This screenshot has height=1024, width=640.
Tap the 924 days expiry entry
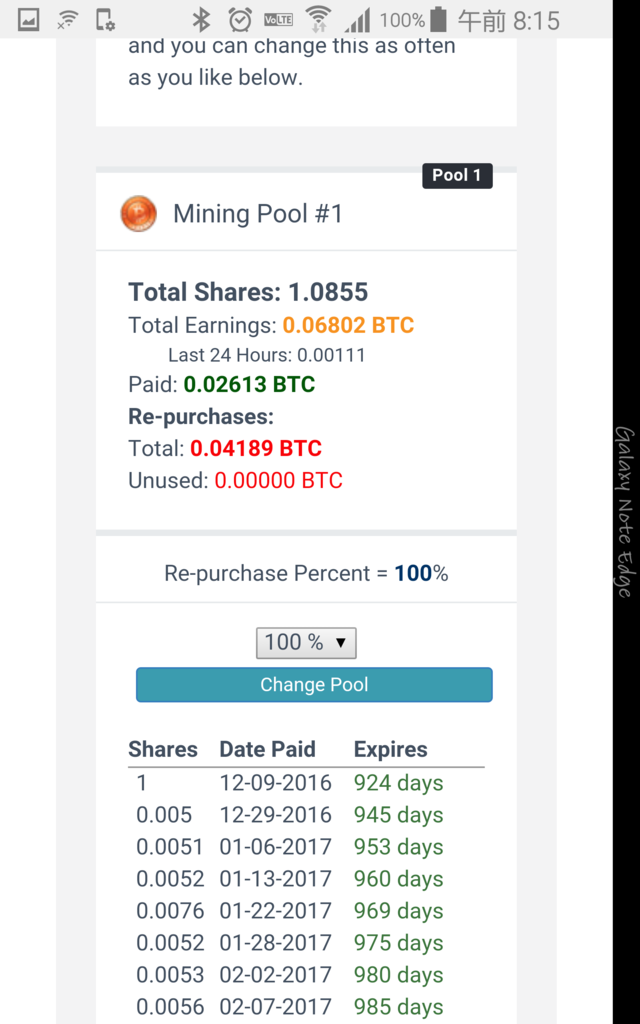click(398, 782)
